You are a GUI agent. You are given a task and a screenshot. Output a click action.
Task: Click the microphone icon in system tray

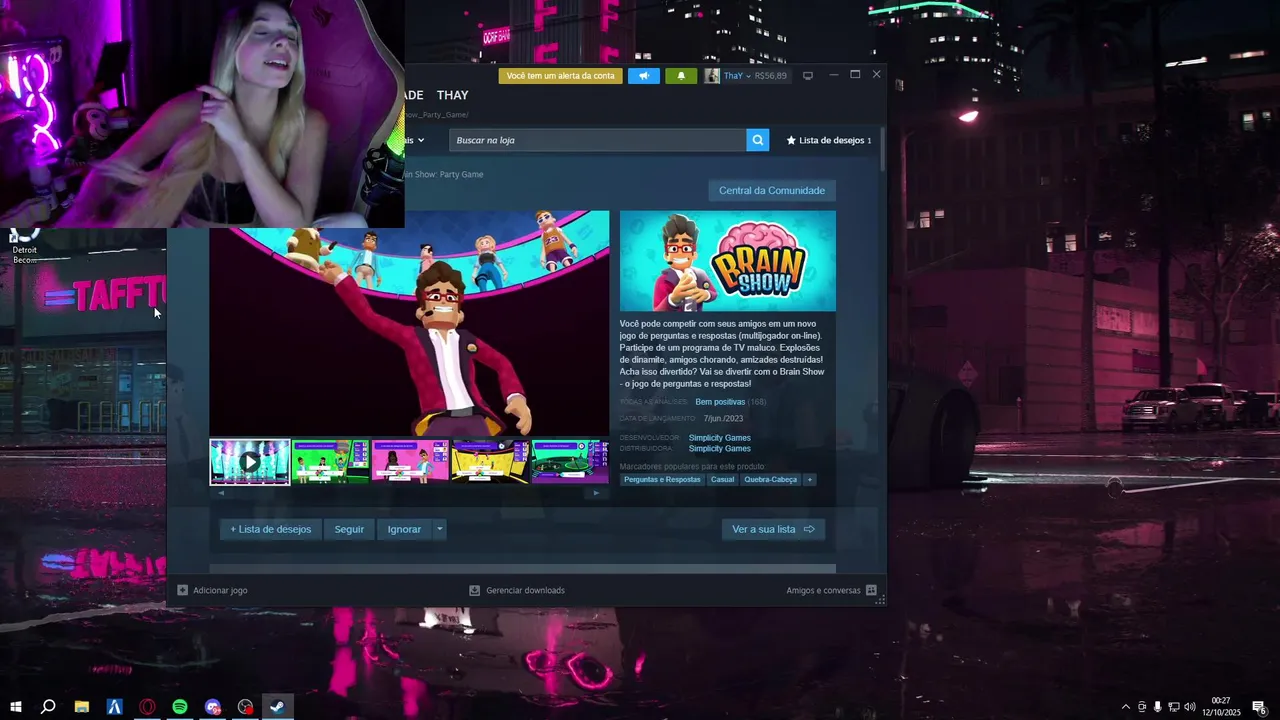tap(1158, 707)
